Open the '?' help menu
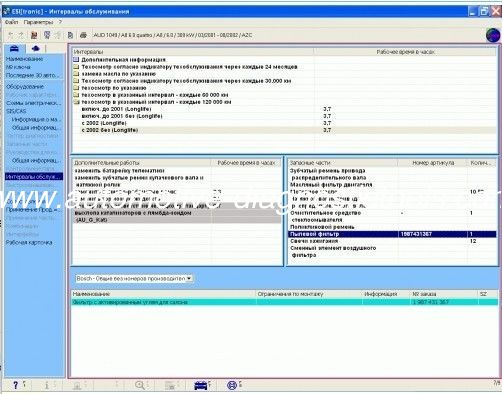Image resolution: width=502 pixels, height=394 pixels. coord(60,22)
